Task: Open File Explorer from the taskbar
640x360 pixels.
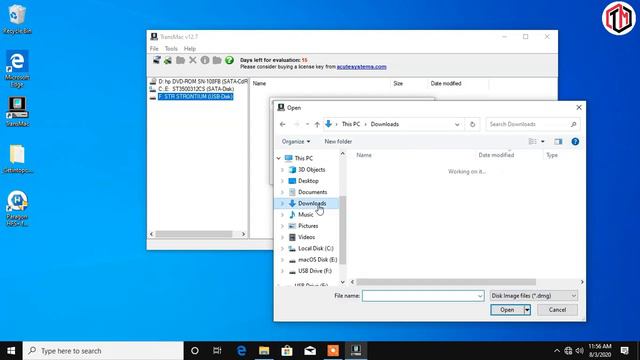Action: click(264, 351)
